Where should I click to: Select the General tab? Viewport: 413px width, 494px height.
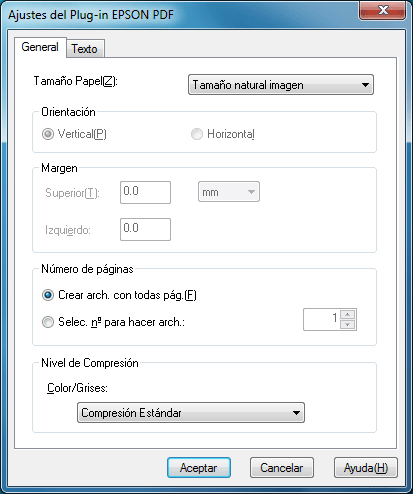click(x=40, y=47)
